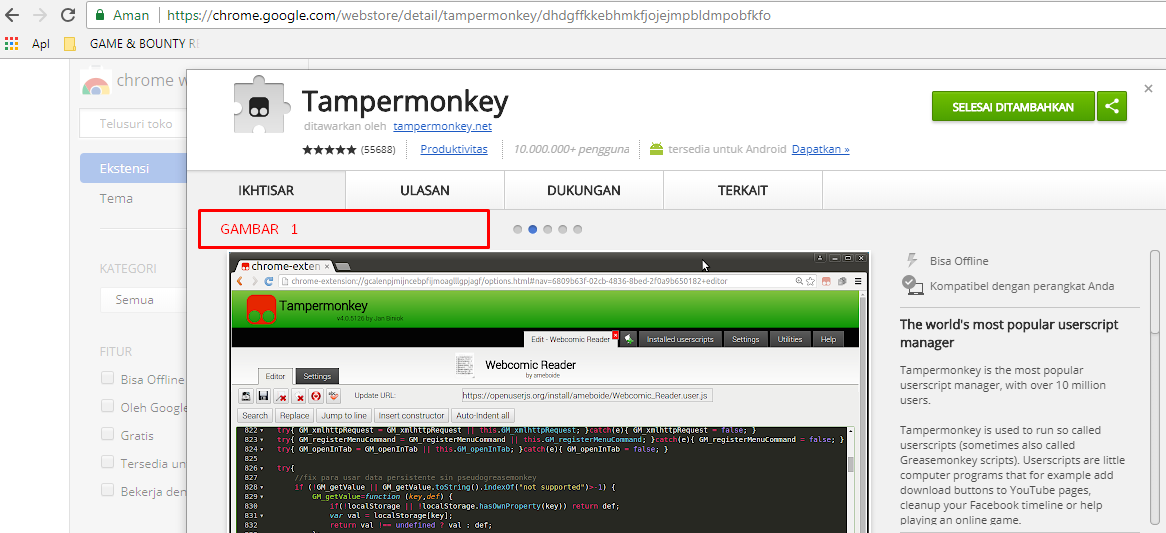Tick the Bekerja den... filter checkbox
This screenshot has width=1166, height=533.
[x=108, y=490]
